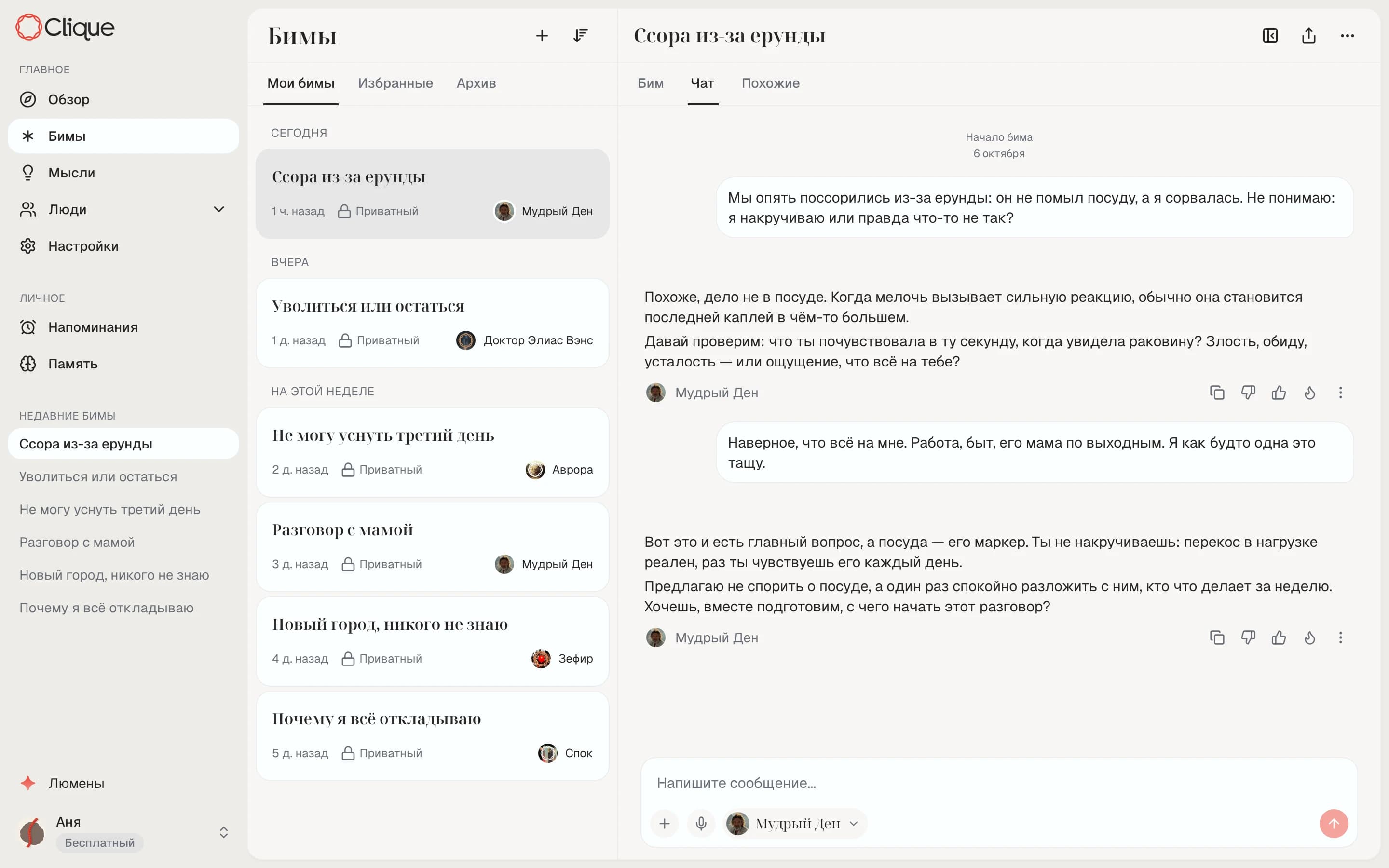Screen dimensions: 1389x868
Task: Open recent bim Разговор с мамой in sidebar
Action: click(123, 542)
